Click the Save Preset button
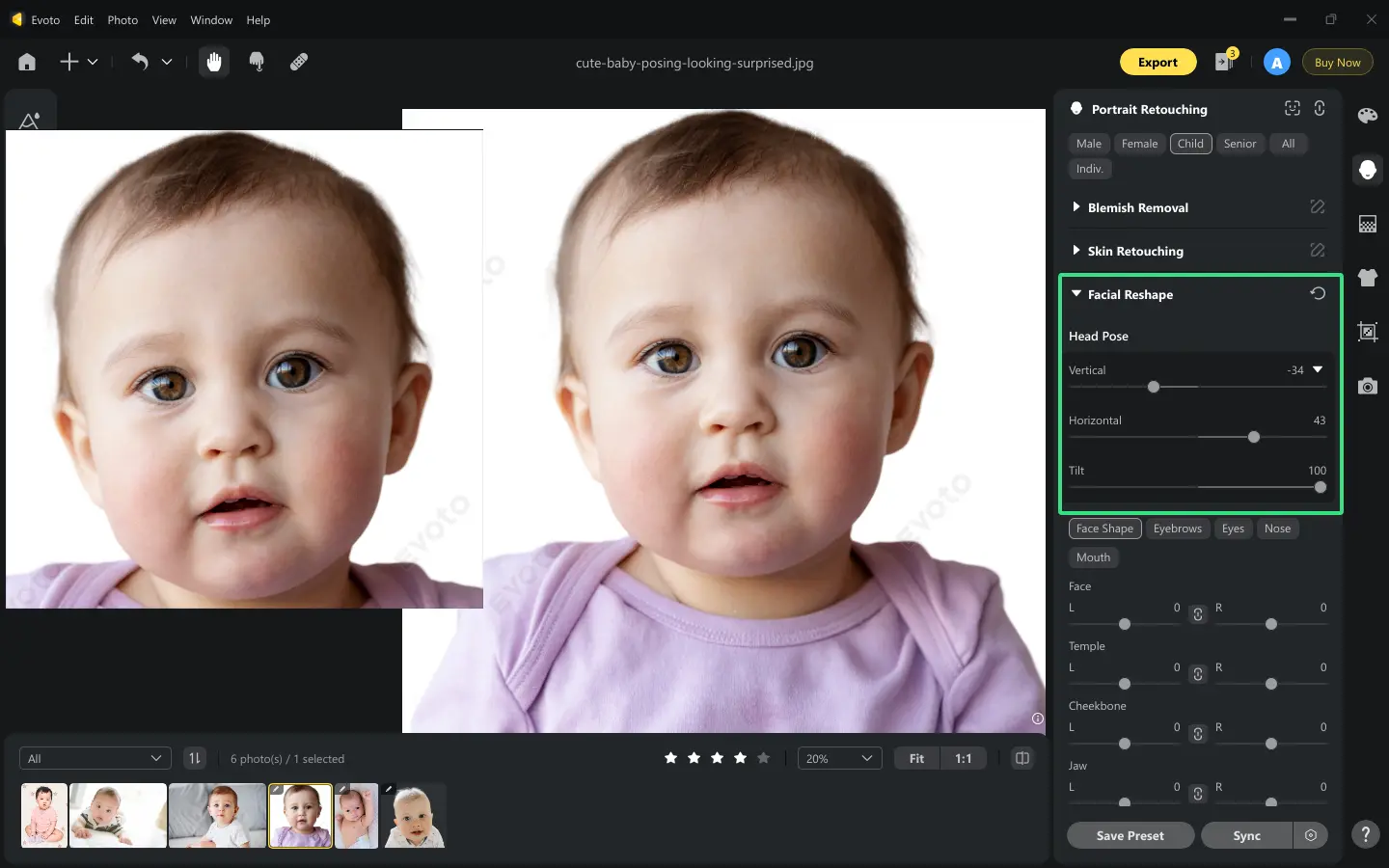The width and height of the screenshot is (1389, 868). point(1130,835)
